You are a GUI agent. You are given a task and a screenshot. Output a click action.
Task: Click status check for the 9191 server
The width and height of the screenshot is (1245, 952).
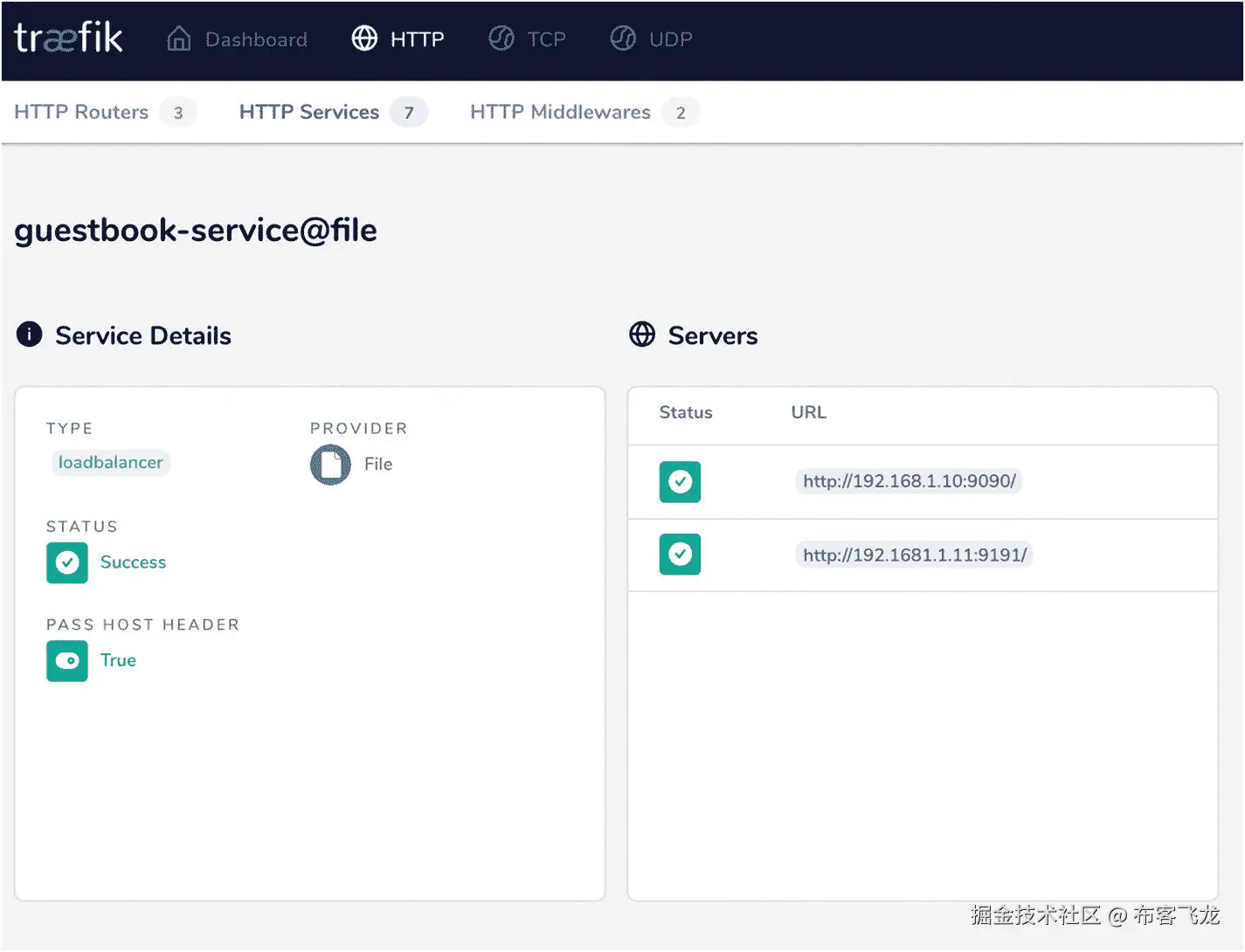[x=680, y=555]
